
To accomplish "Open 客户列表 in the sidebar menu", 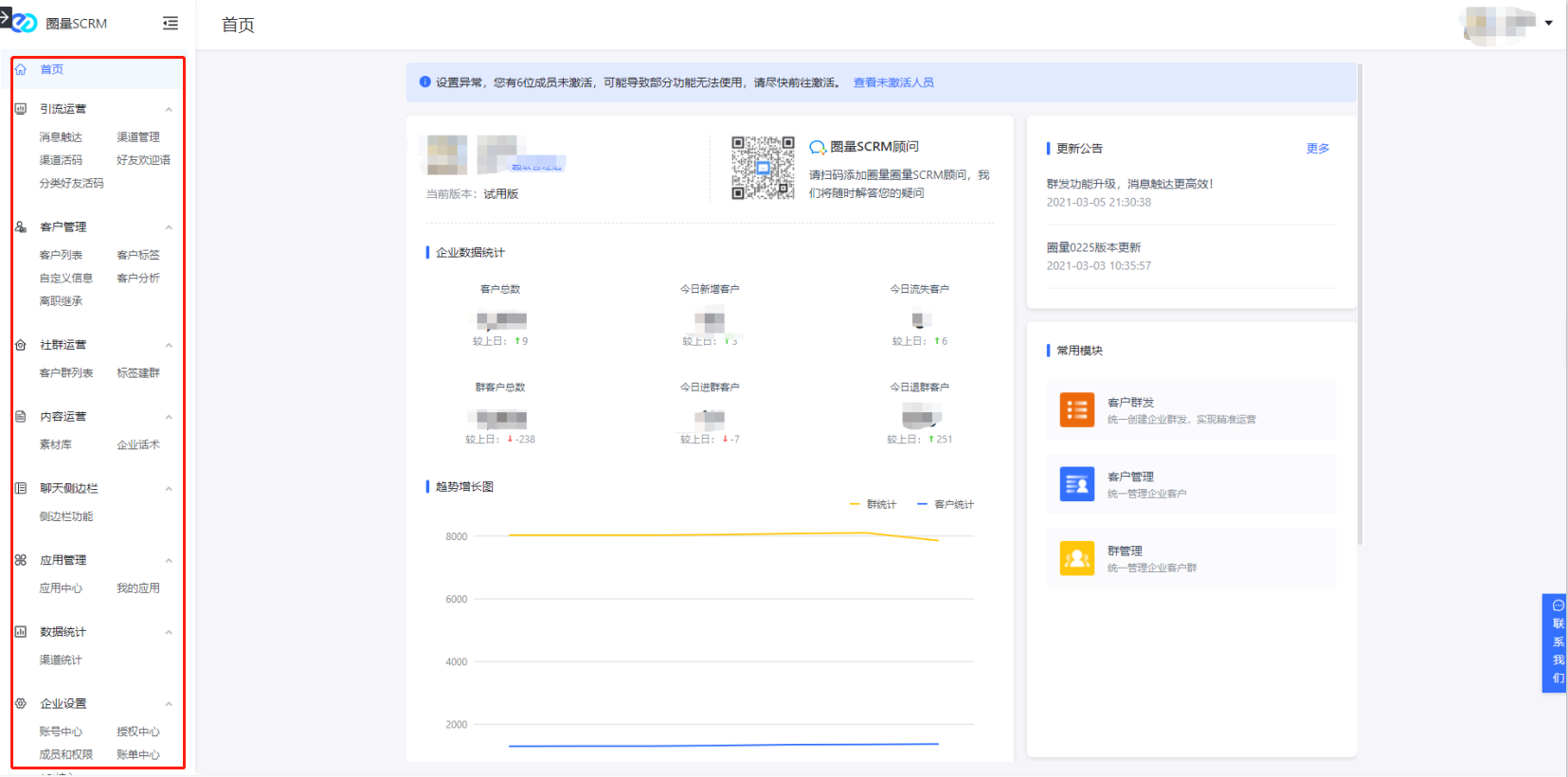I will [x=61, y=255].
